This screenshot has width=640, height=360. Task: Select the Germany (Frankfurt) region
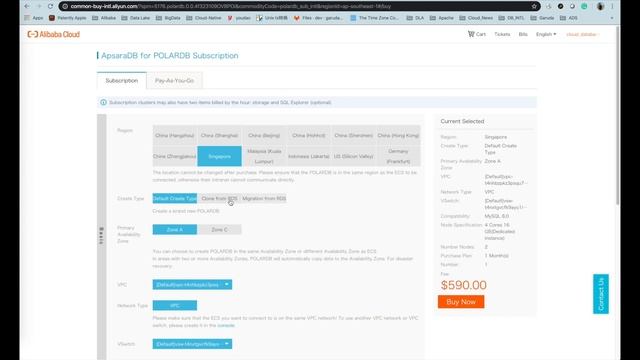tap(398, 156)
